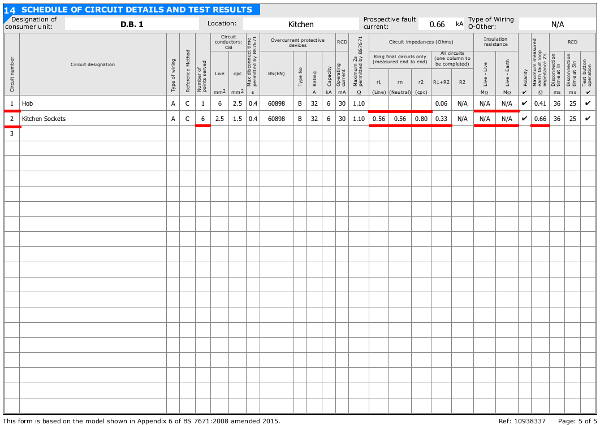Click the R1+R2 value 0.06 in Hob row

(x=441, y=103)
